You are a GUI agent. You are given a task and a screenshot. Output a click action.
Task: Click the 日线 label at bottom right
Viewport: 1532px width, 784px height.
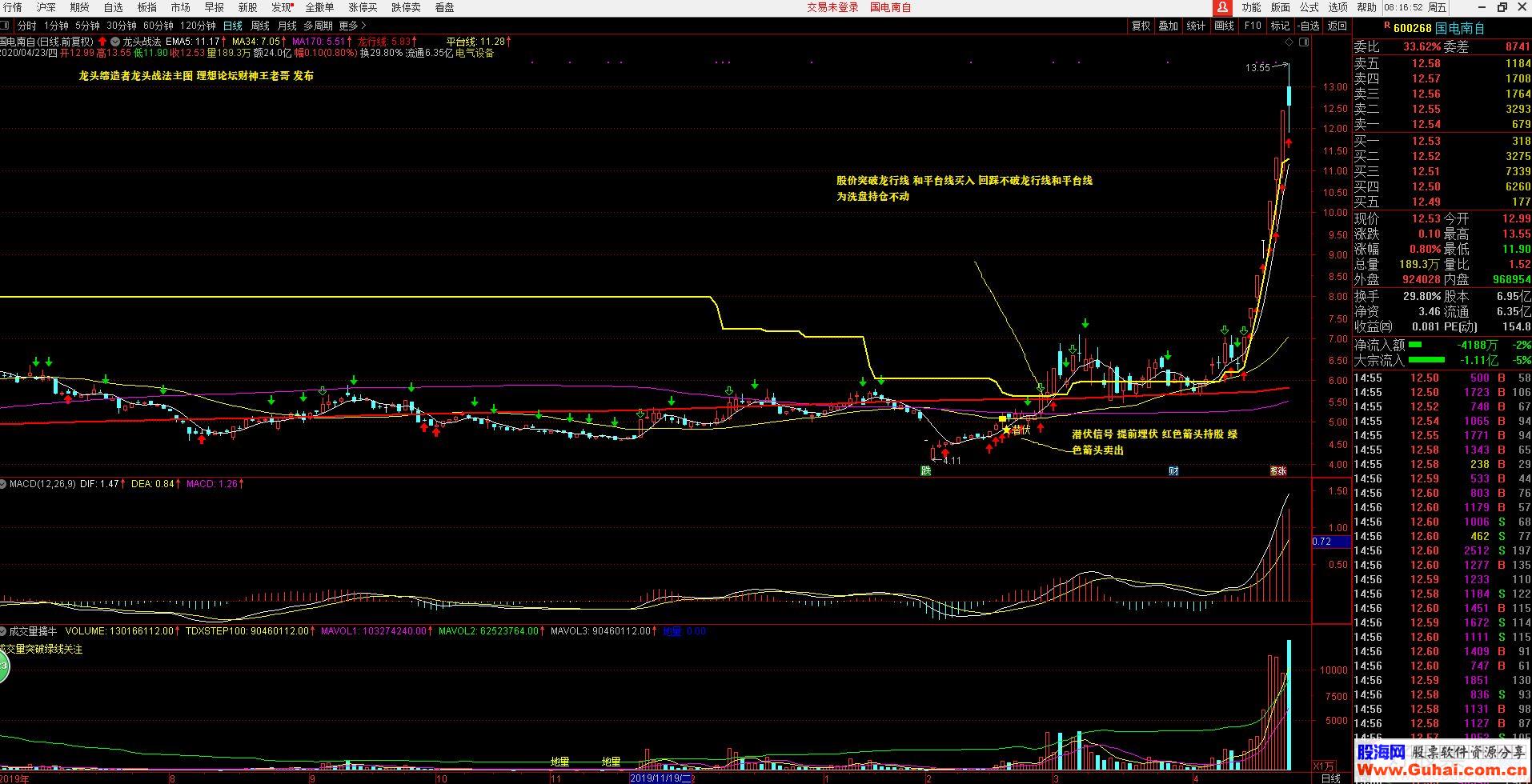(x=1330, y=778)
